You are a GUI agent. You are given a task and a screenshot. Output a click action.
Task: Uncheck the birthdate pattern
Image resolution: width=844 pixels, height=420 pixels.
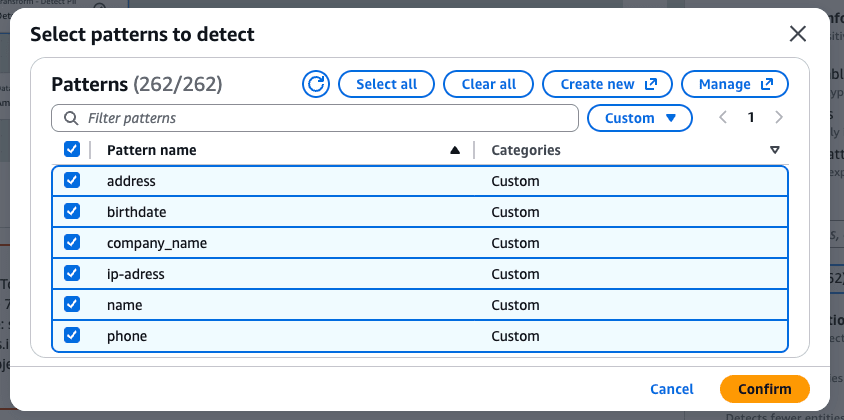[72, 211]
